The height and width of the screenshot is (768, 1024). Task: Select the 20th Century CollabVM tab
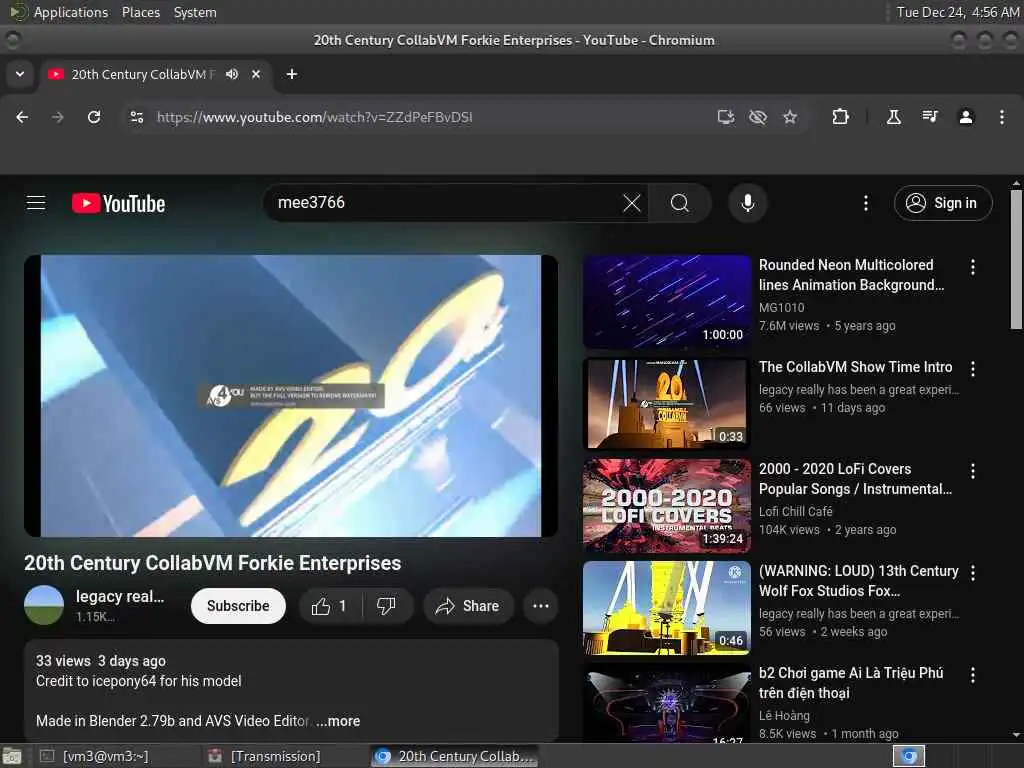click(142, 74)
